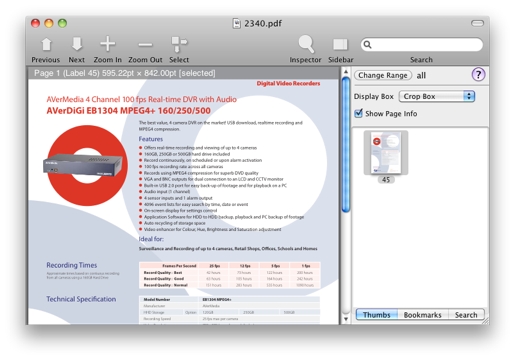Click the toolbar toggle pill in title bar
The height and width of the screenshot is (360, 515).
(x=477, y=23)
